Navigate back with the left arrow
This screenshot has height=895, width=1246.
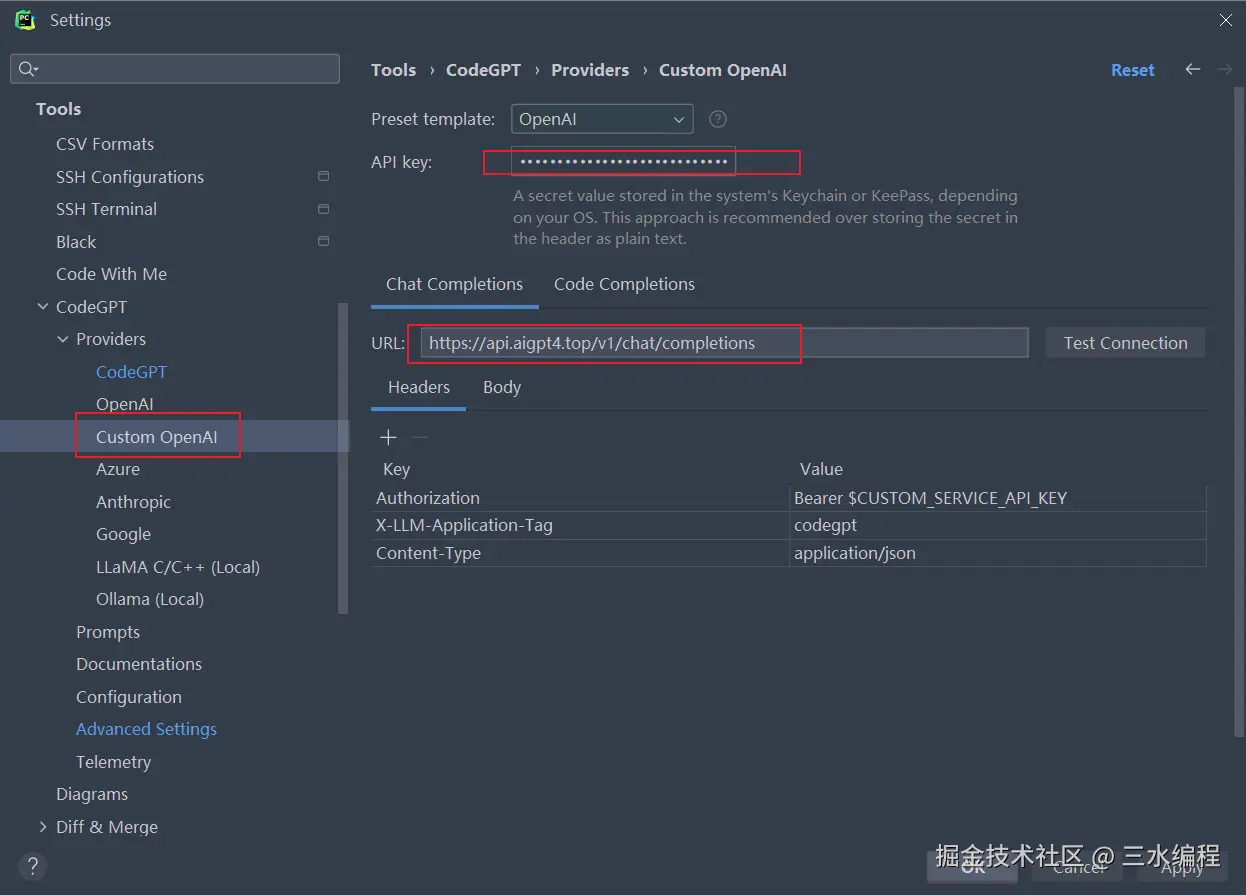point(1192,69)
